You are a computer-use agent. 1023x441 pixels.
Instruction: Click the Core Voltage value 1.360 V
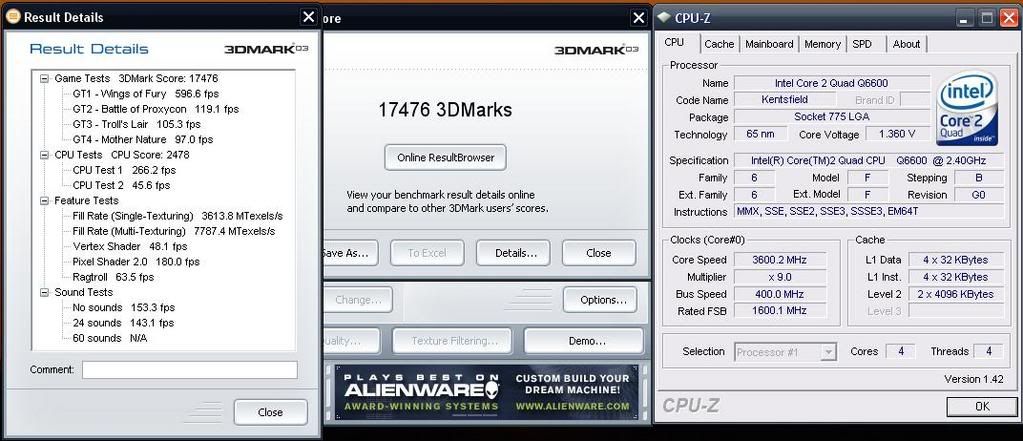[x=898, y=134]
